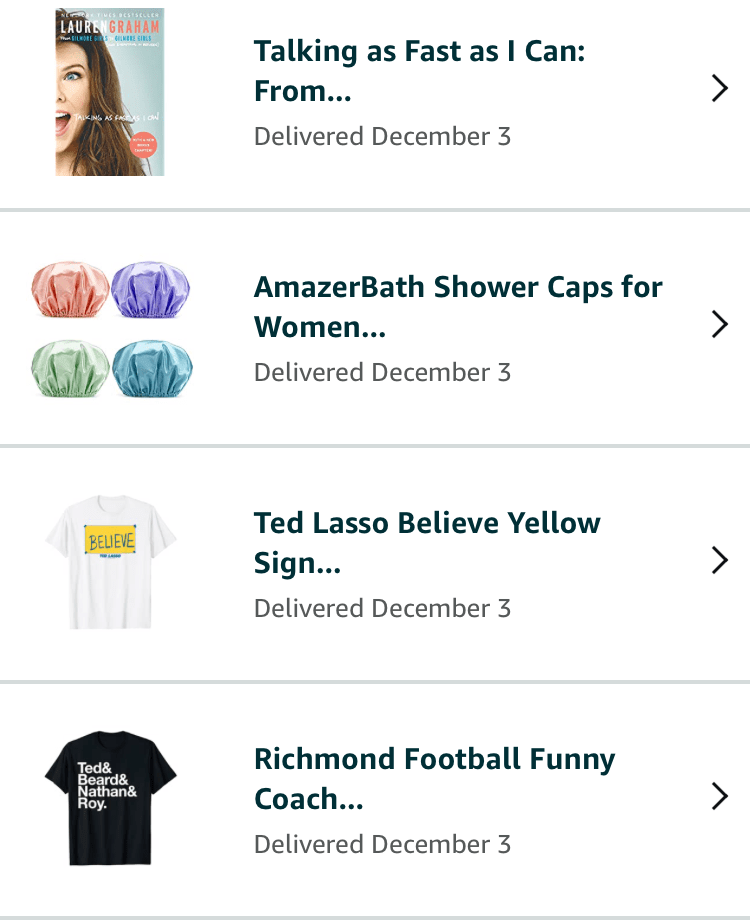Tap the black Ted& Beard& shirt thumbnail
Screen dimensions: 750x920
[110, 797]
